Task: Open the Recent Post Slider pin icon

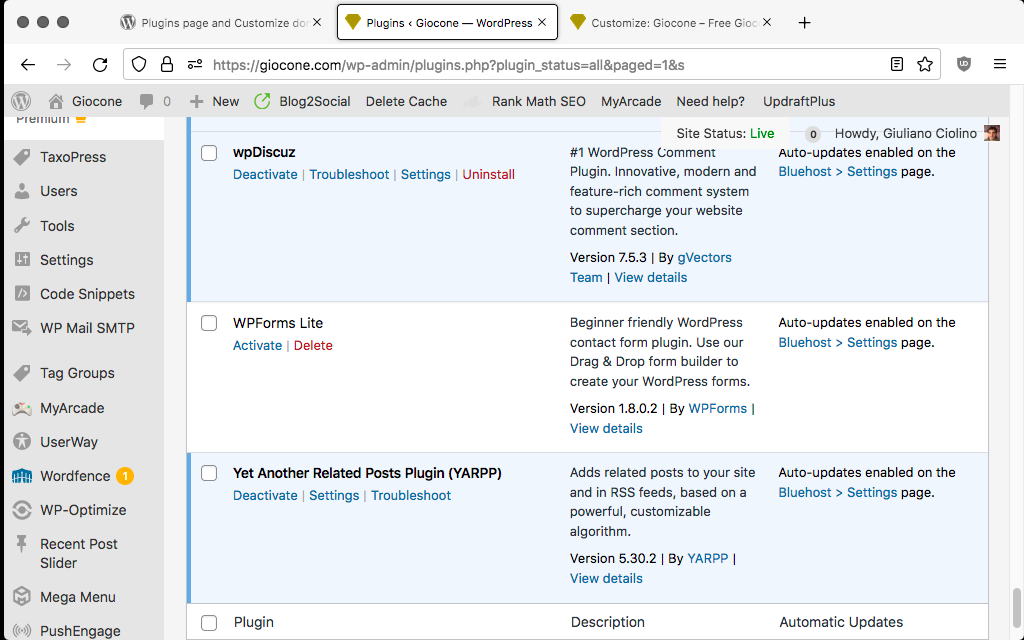Action: [22, 543]
